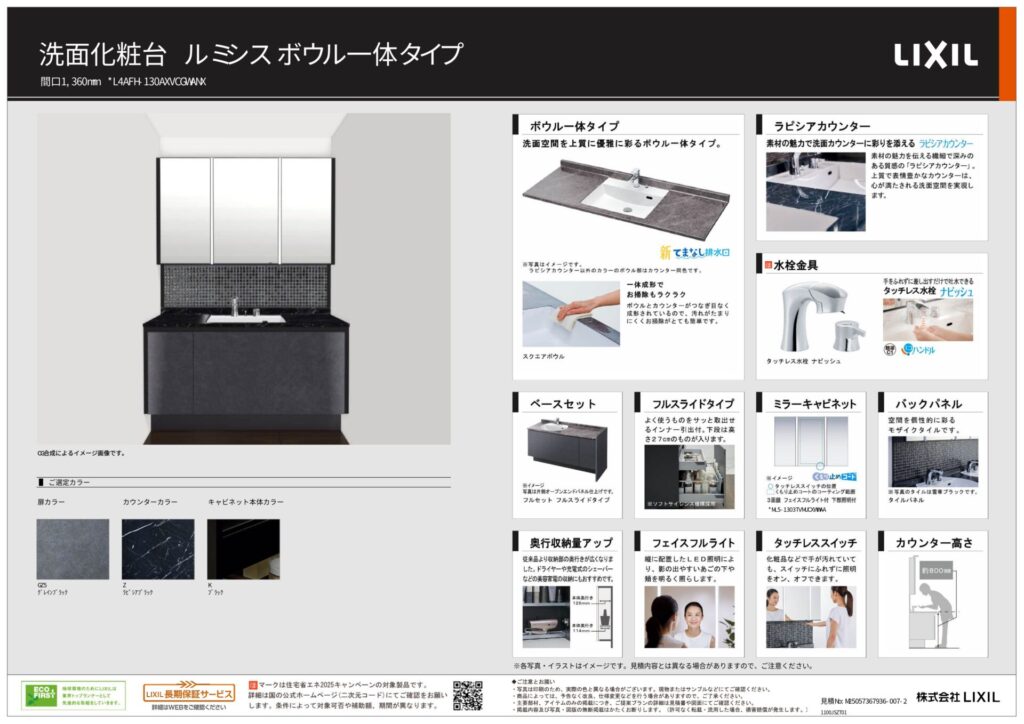Click the ラピシアカウンター section heading
The height and width of the screenshot is (724, 1024).
point(822,126)
